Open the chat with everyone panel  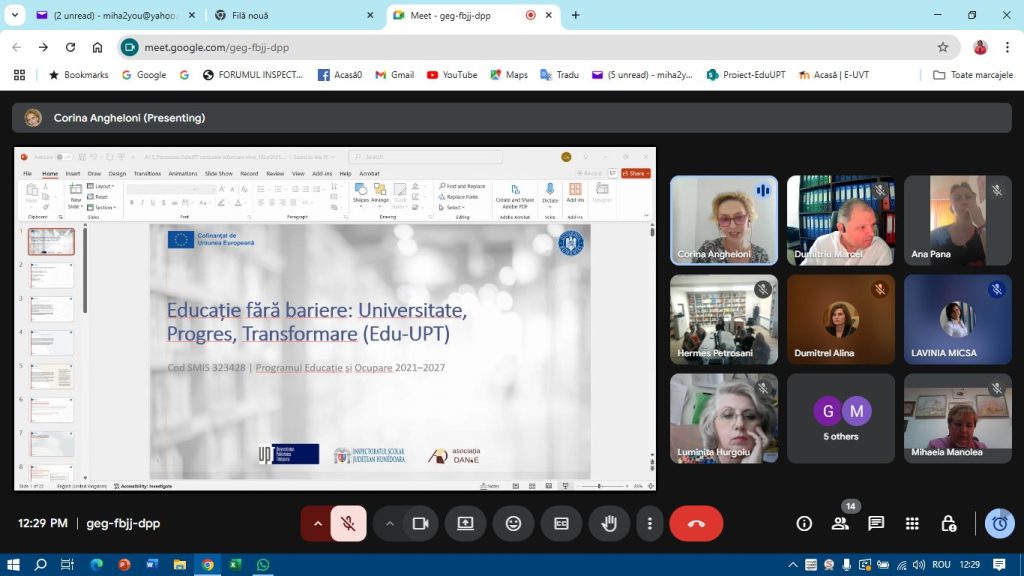click(x=876, y=523)
